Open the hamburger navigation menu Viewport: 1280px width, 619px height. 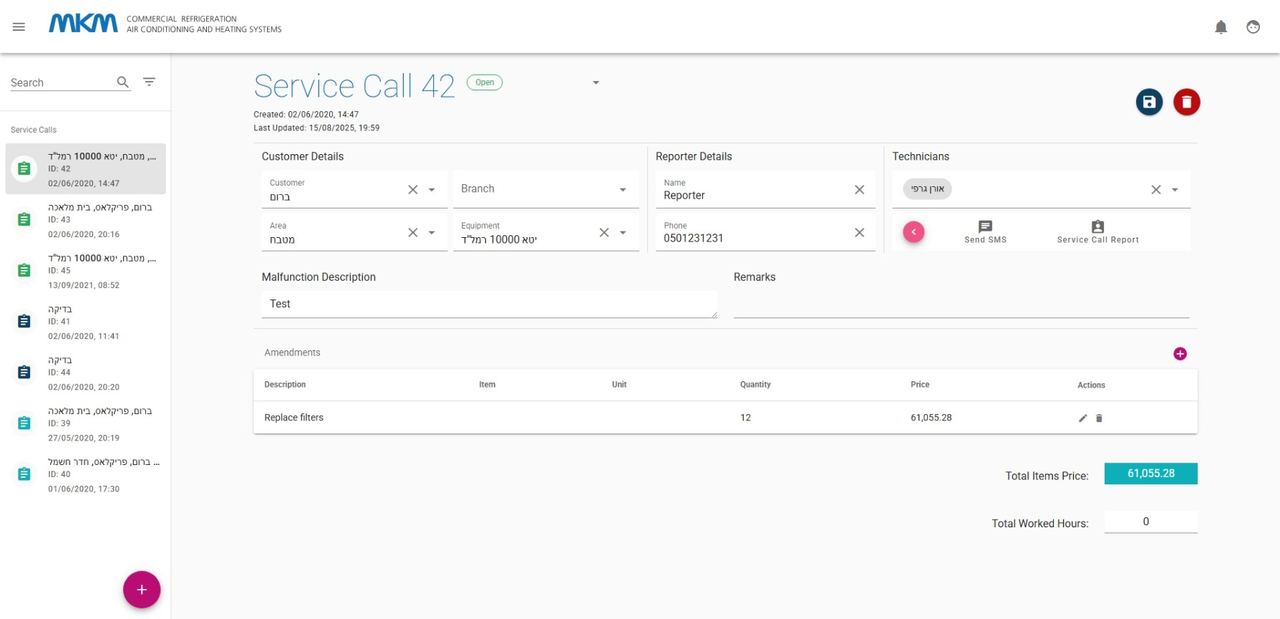click(x=18, y=27)
